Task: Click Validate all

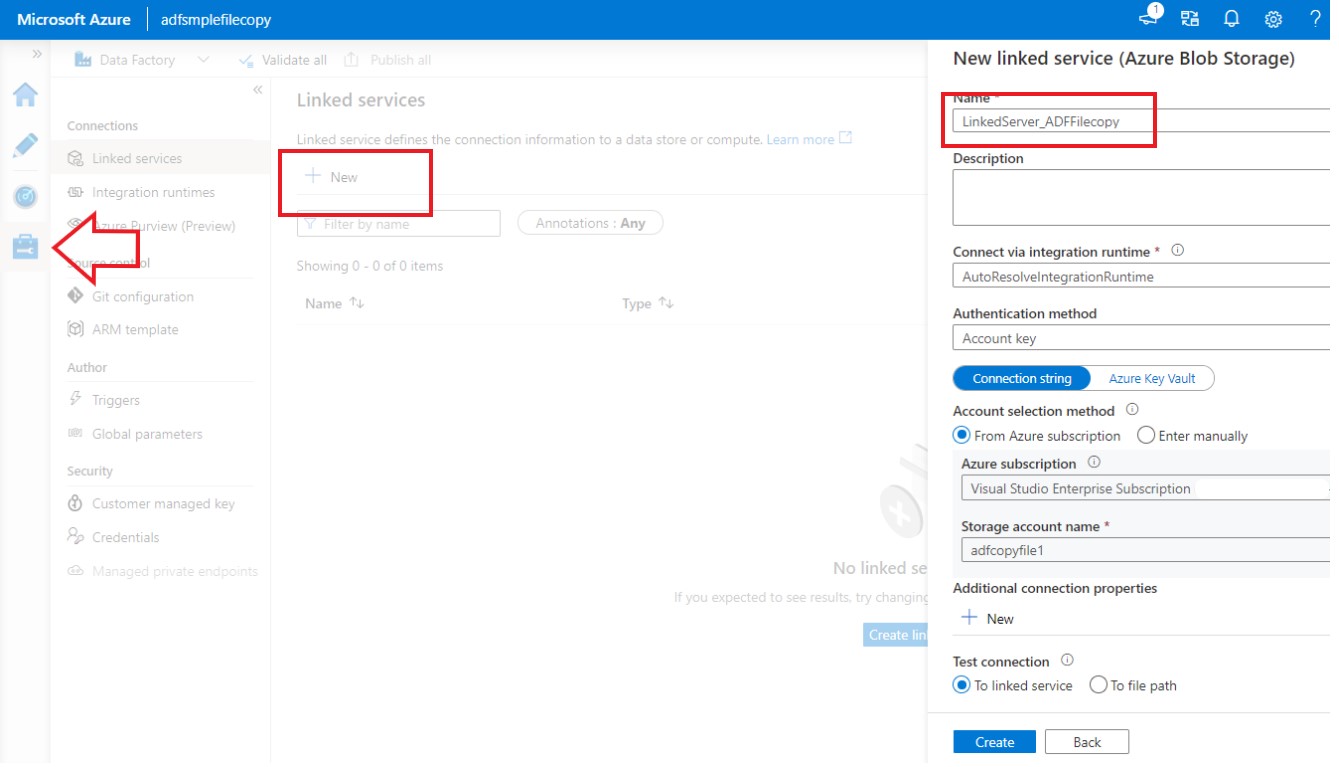Action: tap(283, 60)
